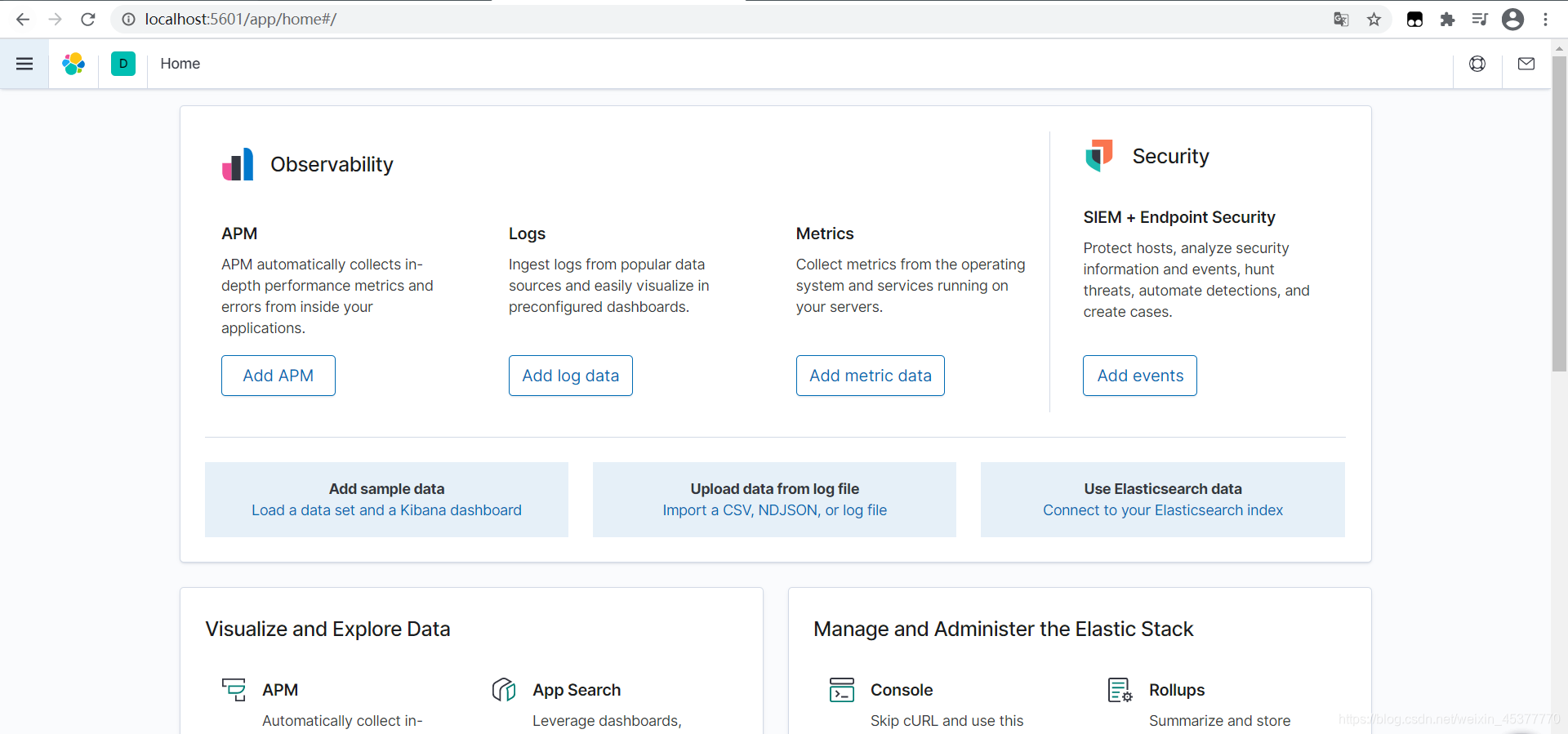Open APM link in Visualize section
The image size is (1568, 734).
click(280, 690)
